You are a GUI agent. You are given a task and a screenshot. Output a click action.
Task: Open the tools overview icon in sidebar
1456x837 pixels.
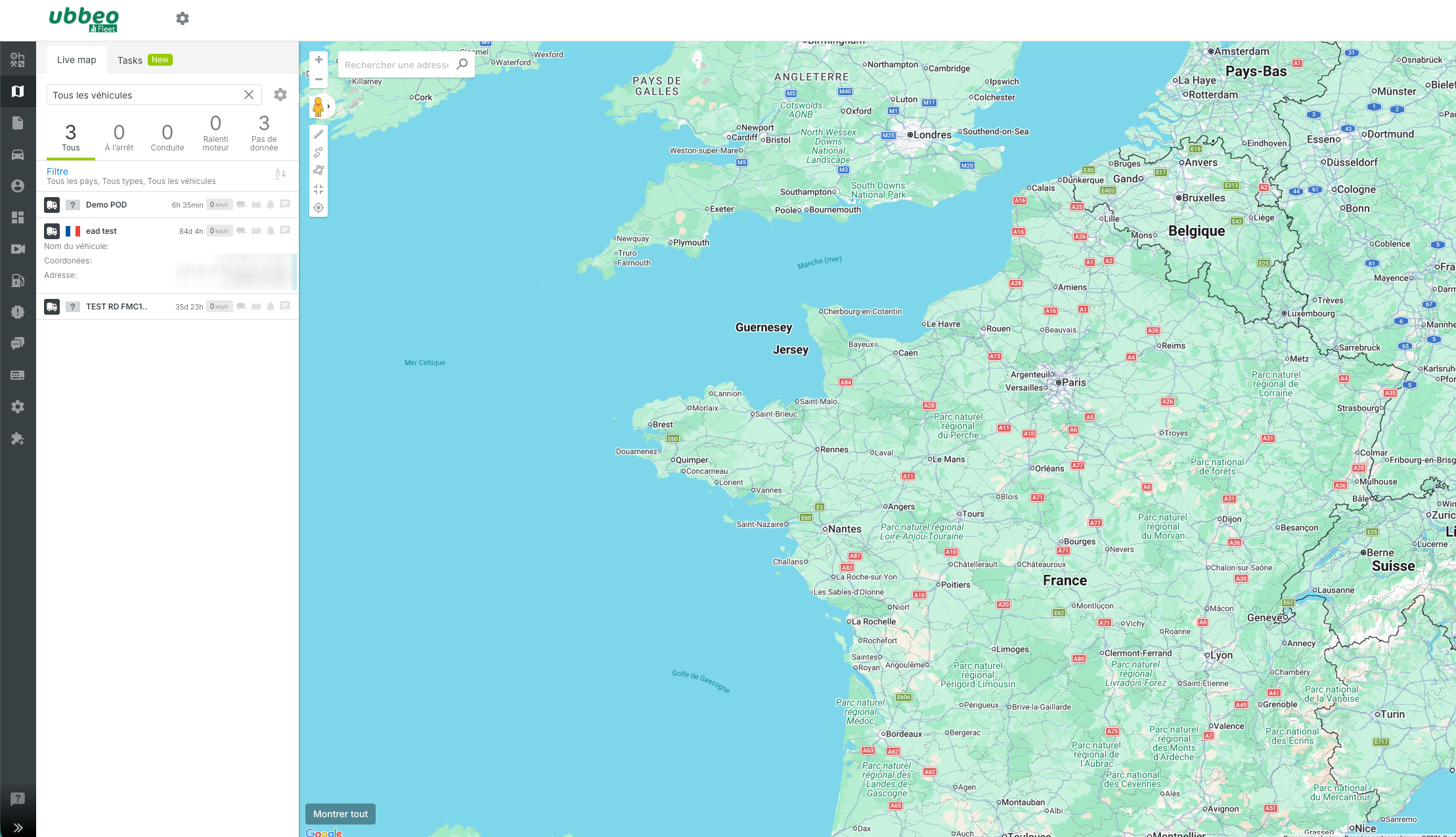coord(18,60)
